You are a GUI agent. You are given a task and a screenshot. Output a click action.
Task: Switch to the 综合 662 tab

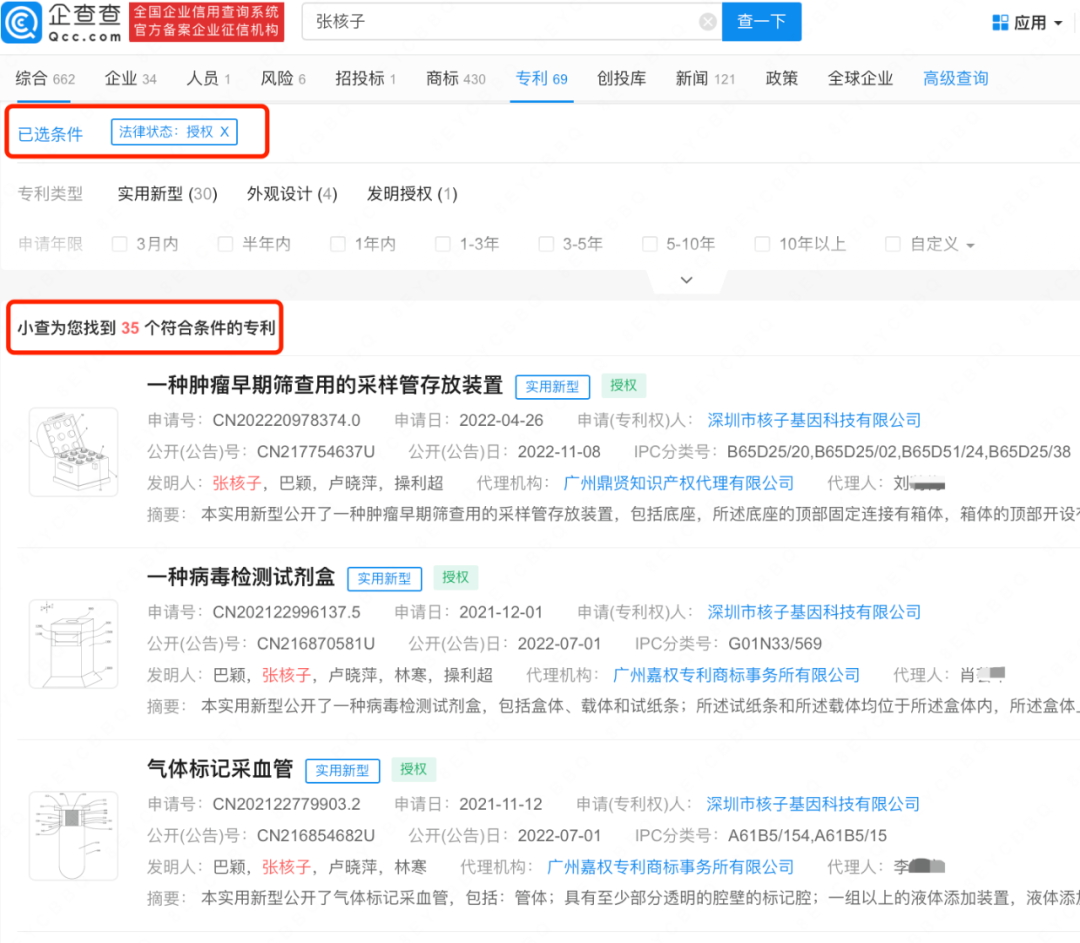(x=45, y=79)
